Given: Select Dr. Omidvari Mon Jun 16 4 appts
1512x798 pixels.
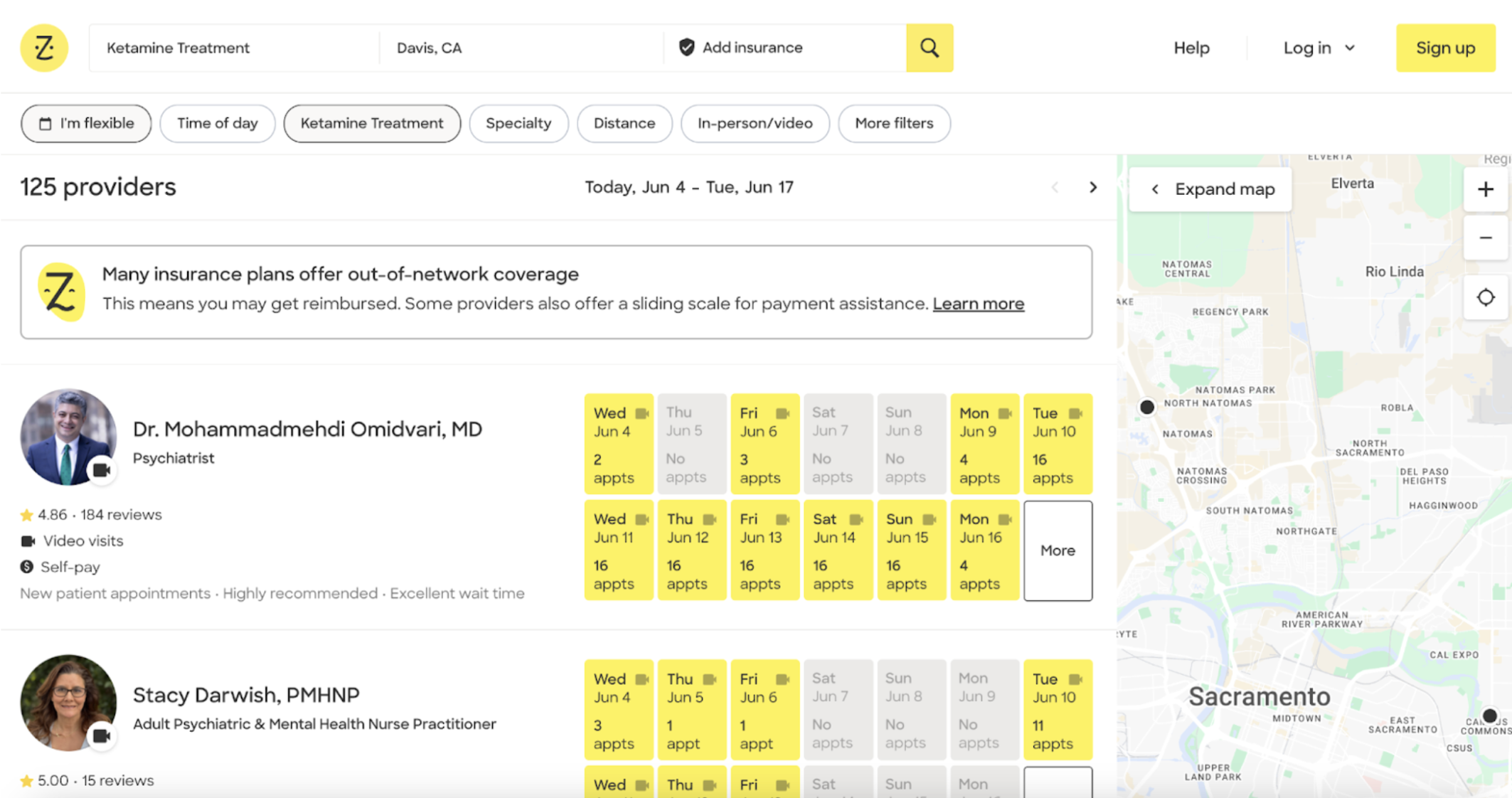Looking at the screenshot, I should [984, 550].
